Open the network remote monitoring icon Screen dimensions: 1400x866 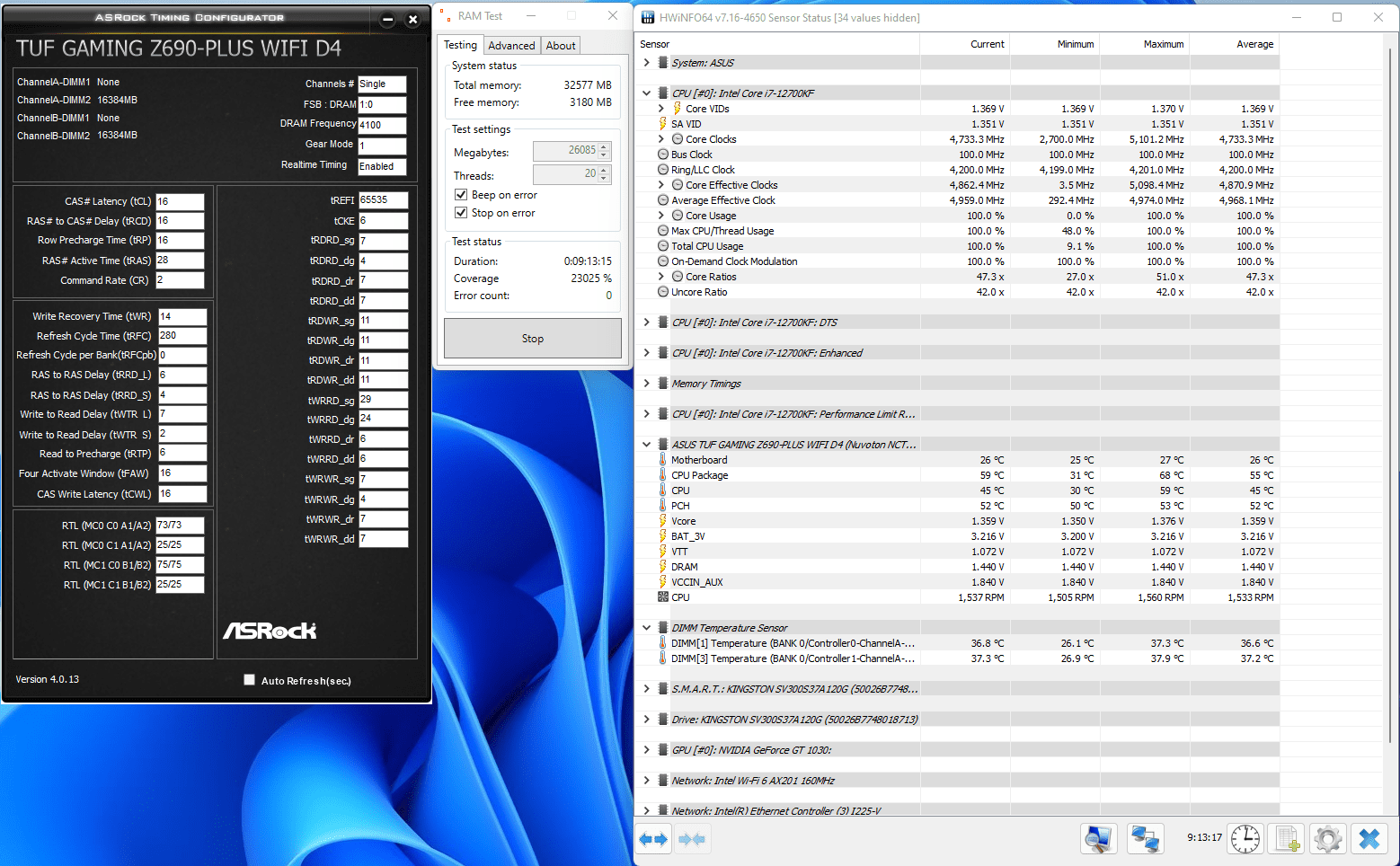(x=1144, y=839)
